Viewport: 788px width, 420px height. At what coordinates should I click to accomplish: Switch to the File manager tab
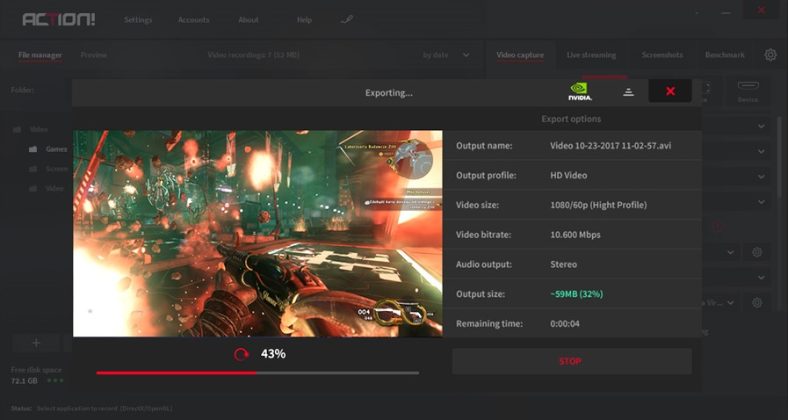[40, 55]
